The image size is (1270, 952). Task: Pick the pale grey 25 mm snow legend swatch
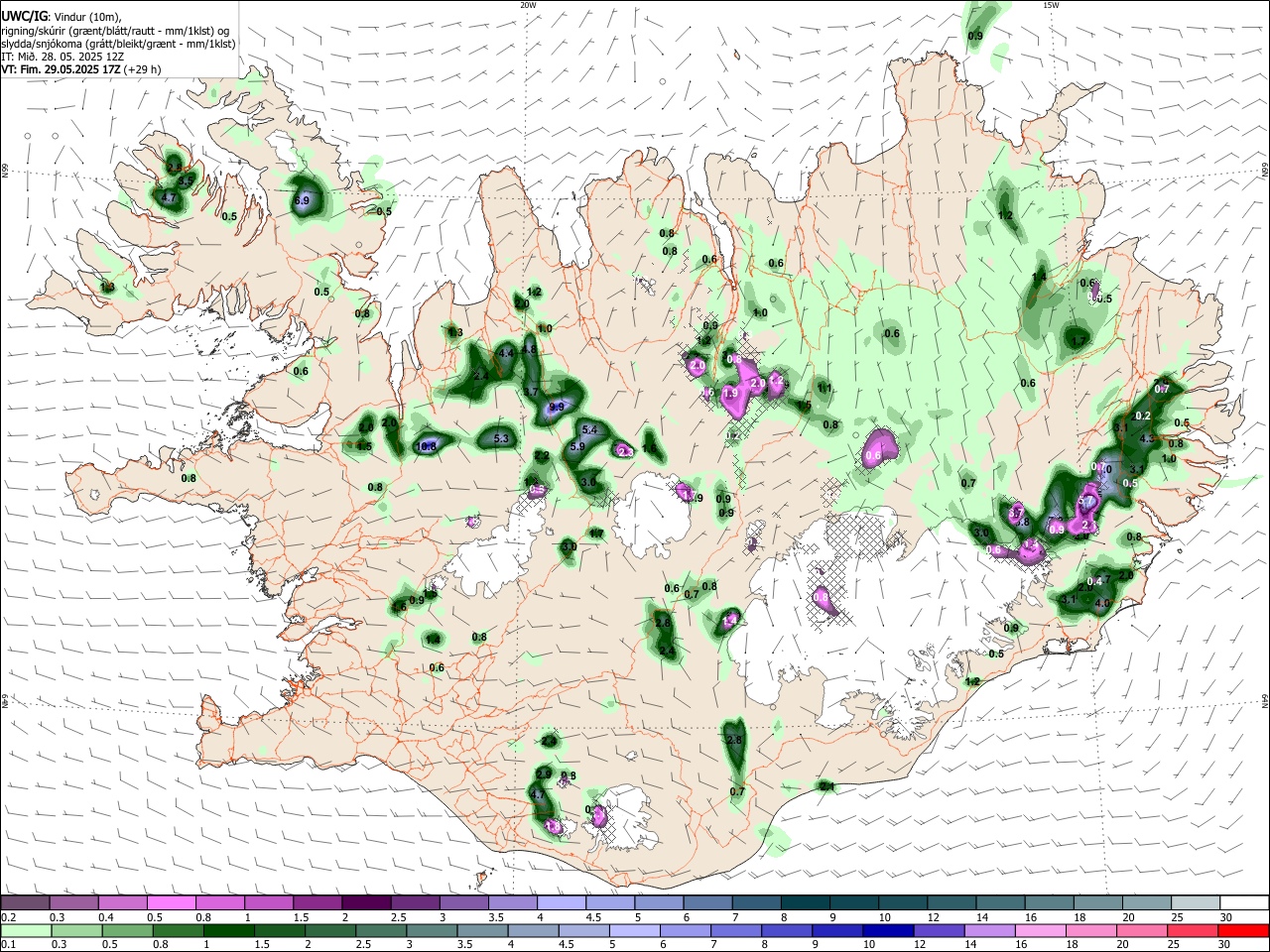1196,903
